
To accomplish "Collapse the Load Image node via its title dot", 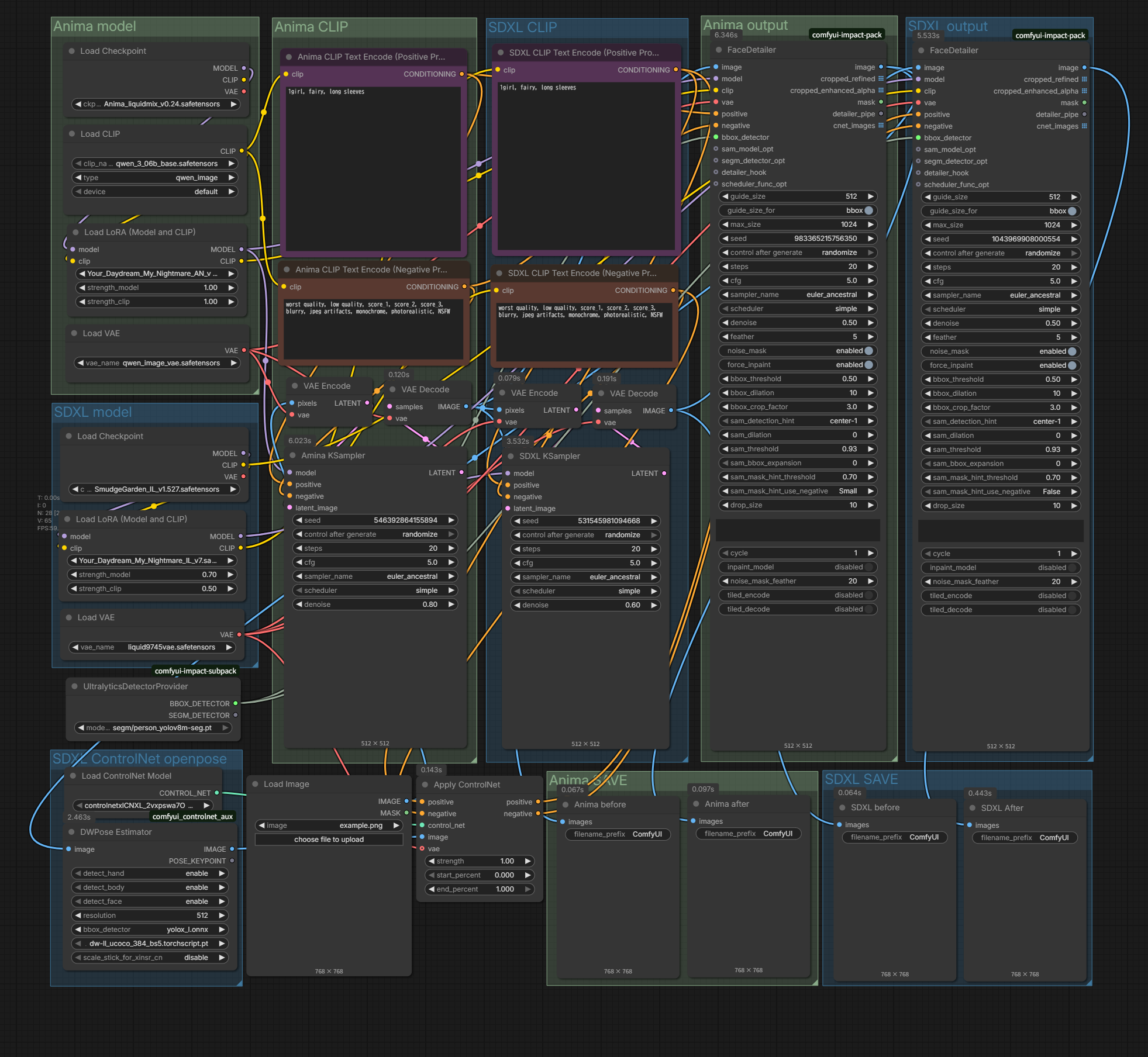I will [x=256, y=784].
